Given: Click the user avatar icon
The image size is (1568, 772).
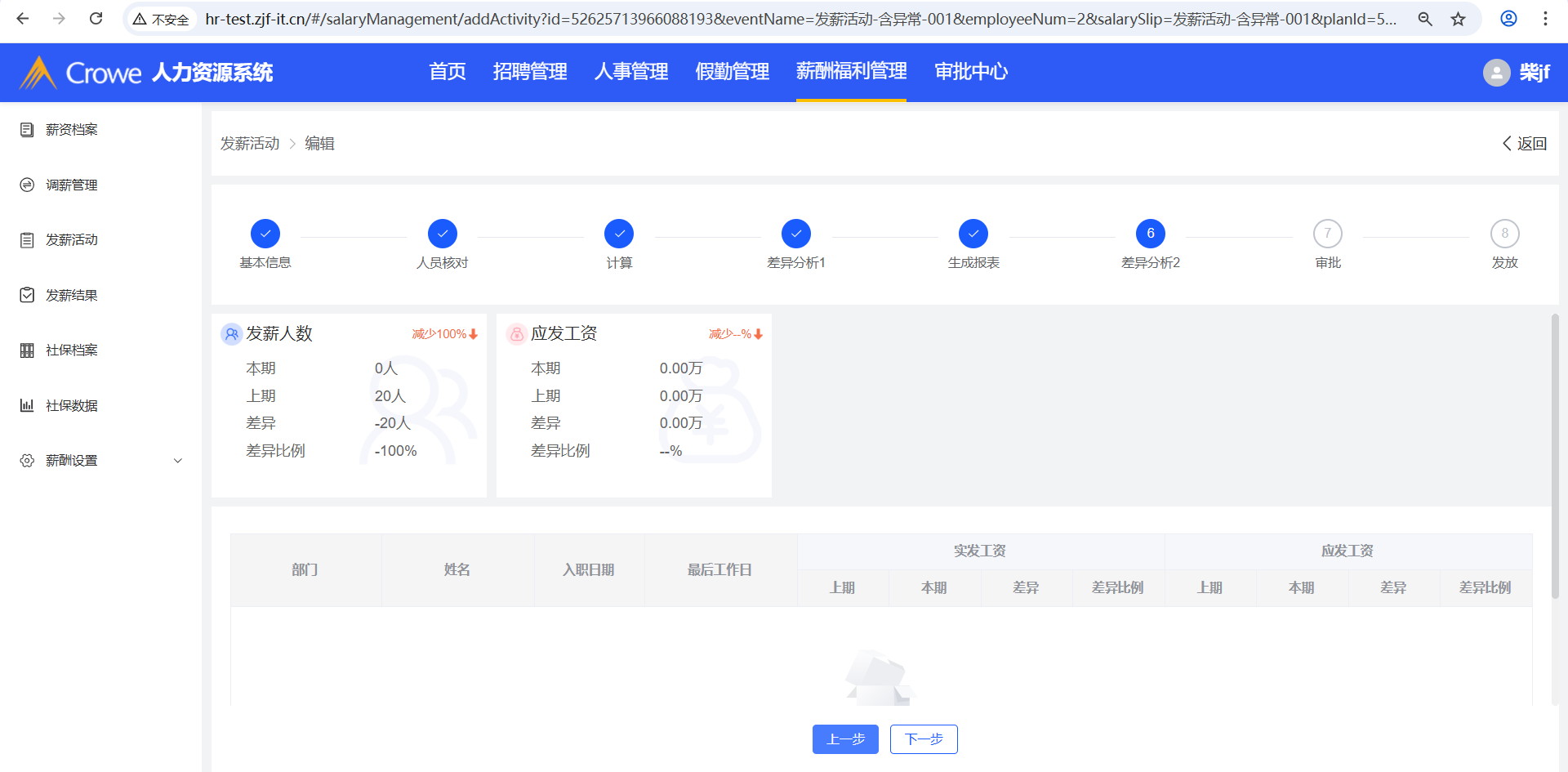Looking at the screenshot, I should point(1496,73).
